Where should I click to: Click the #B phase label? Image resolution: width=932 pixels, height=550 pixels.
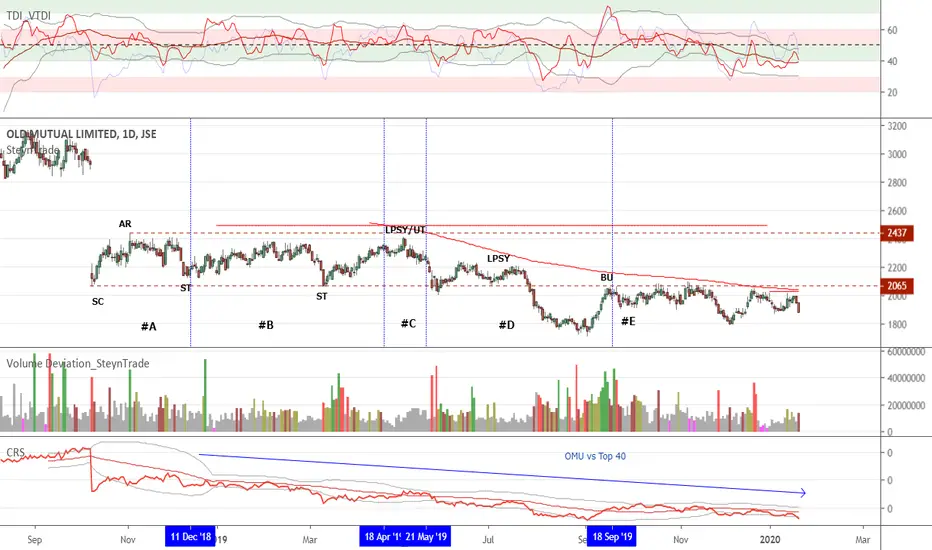[x=266, y=325]
